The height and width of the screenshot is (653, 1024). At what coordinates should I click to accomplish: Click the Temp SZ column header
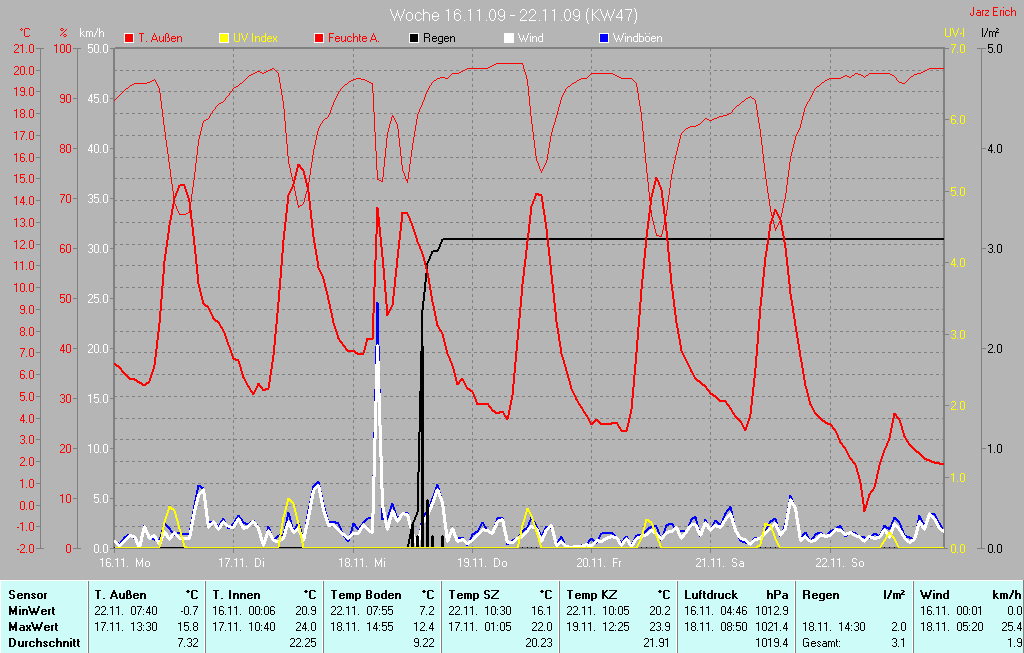click(x=473, y=595)
